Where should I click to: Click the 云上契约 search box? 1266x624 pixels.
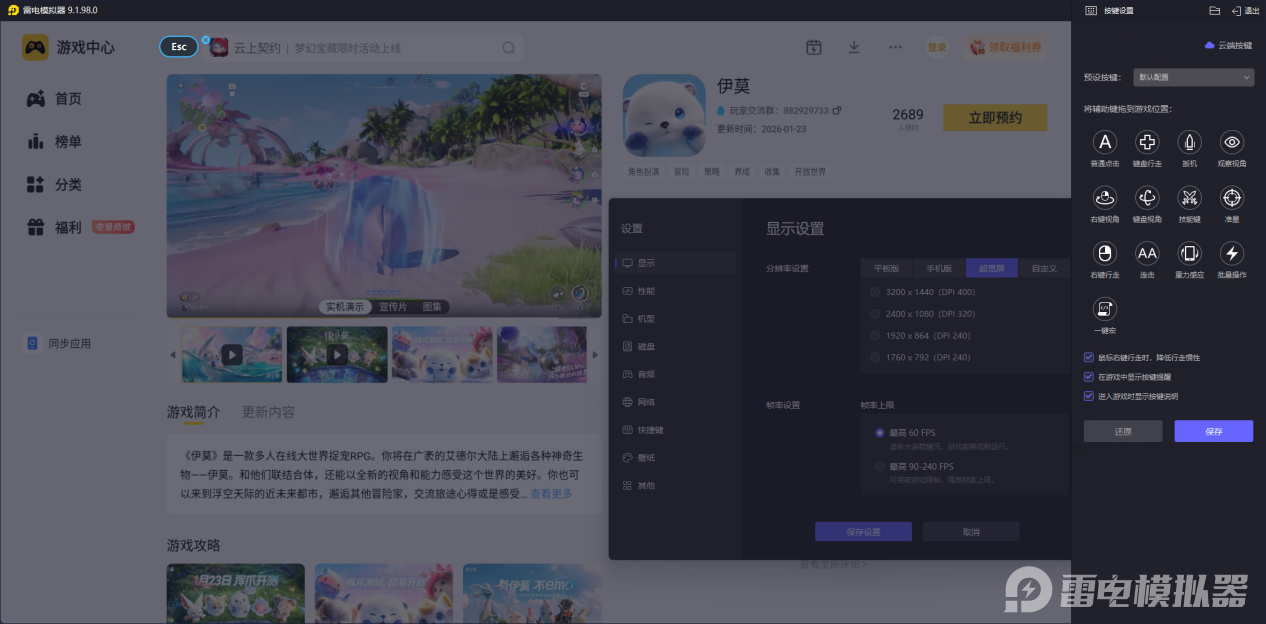click(x=363, y=48)
